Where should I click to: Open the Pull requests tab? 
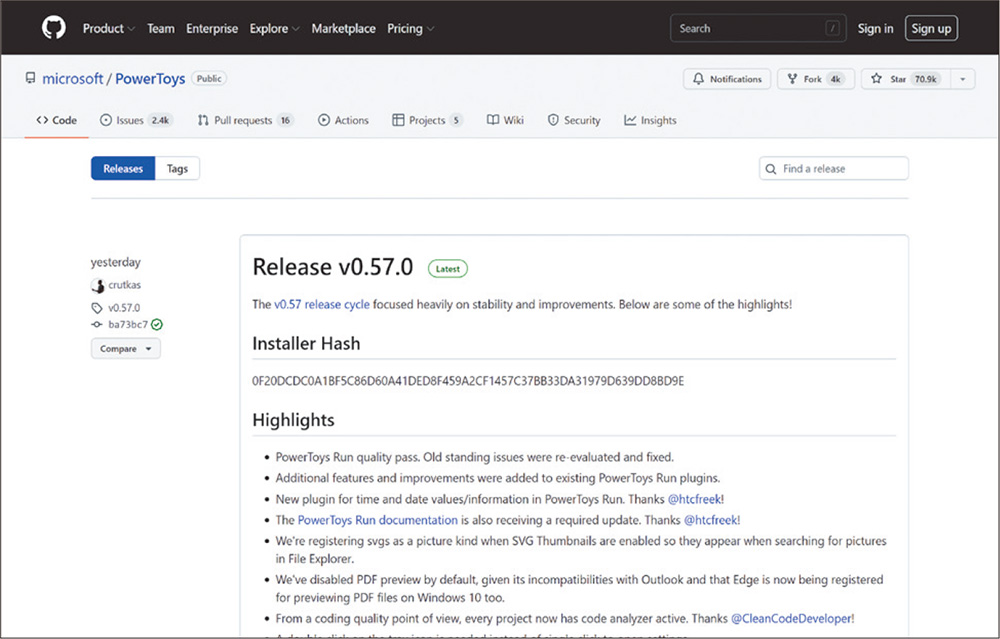coord(245,120)
